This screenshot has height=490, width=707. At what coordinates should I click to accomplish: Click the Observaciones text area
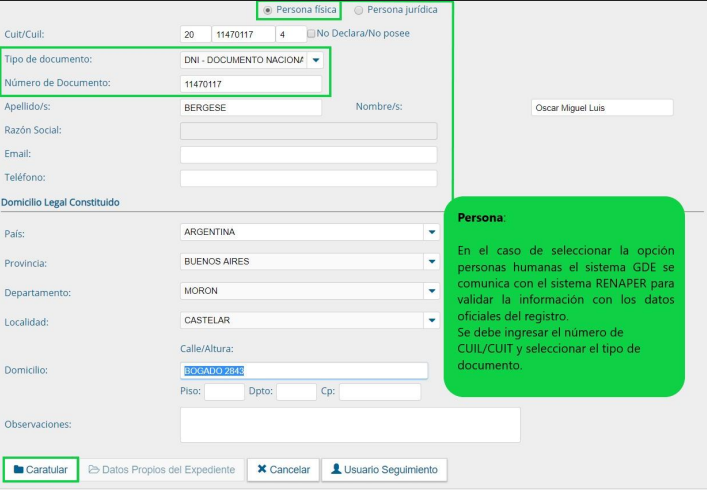pos(350,424)
